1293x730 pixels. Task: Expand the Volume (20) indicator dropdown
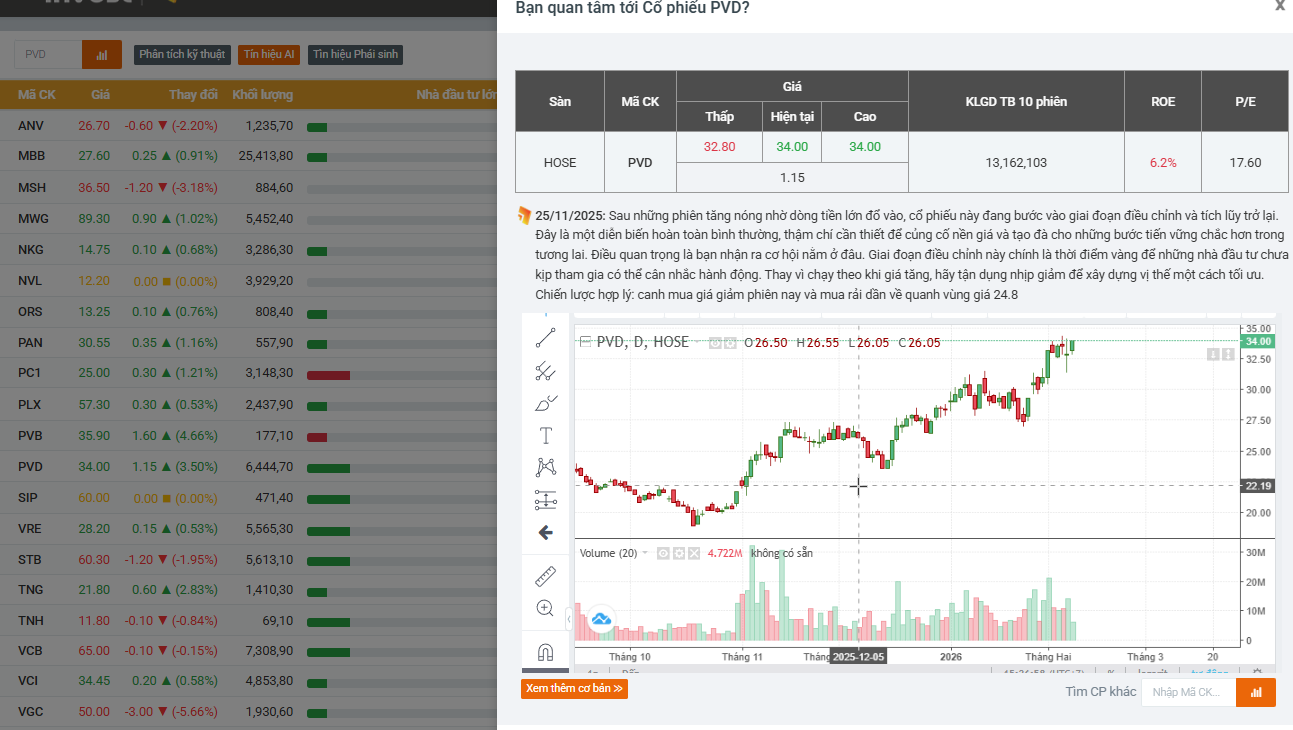point(645,553)
